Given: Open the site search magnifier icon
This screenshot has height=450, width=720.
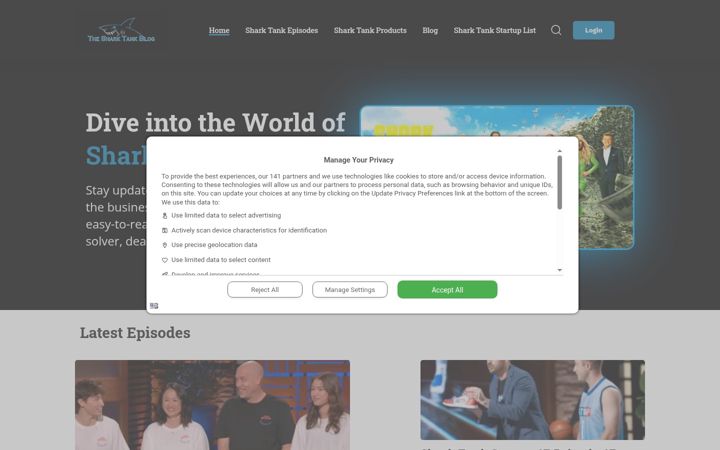Looking at the screenshot, I should point(556,30).
